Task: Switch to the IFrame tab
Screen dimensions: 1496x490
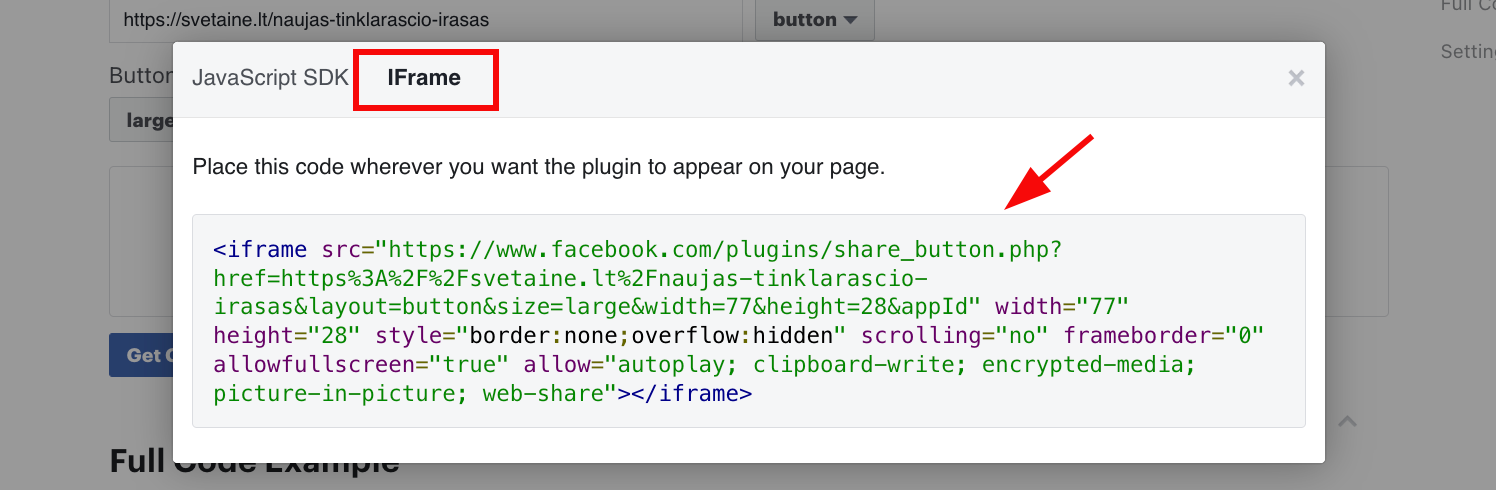Action: point(424,78)
